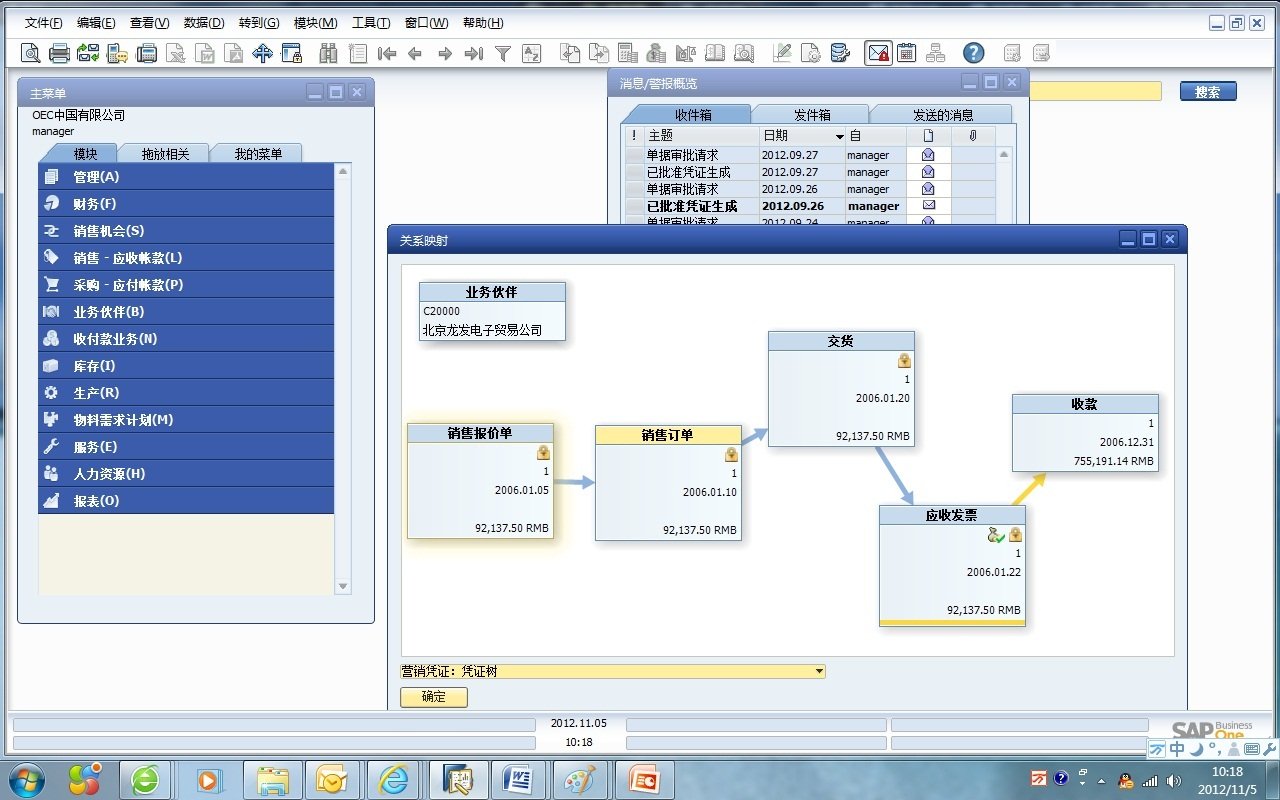Viewport: 1280px width, 800px height.
Task: Open the 模块(M) menu
Action: point(315,22)
